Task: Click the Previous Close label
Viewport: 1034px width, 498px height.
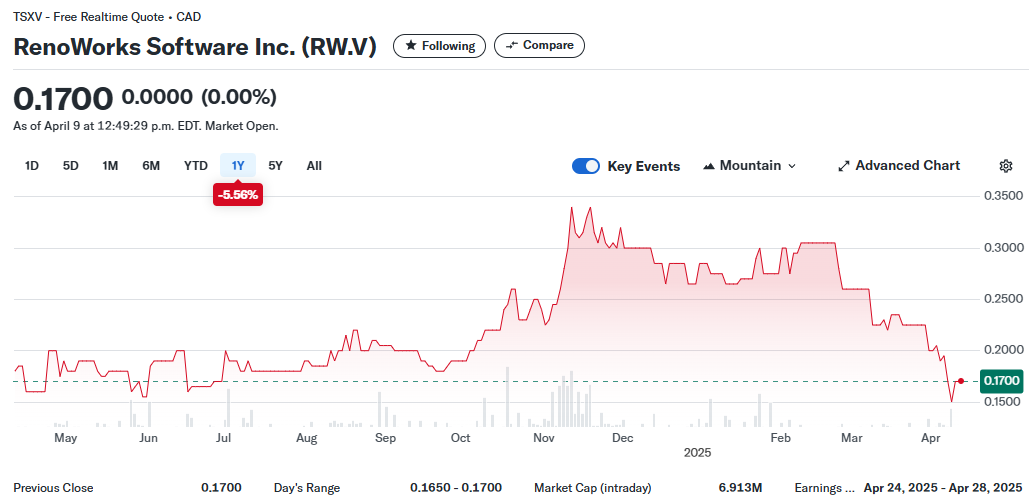Action: tap(53, 488)
